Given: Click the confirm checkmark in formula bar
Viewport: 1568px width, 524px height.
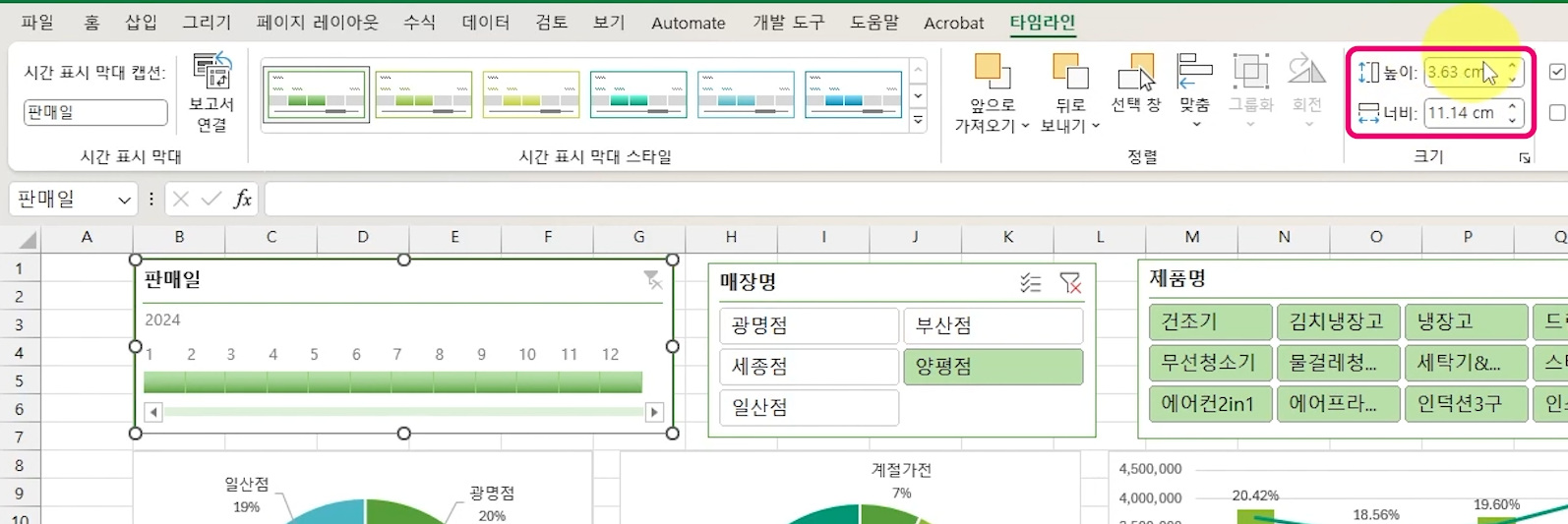Looking at the screenshot, I should click(x=211, y=199).
